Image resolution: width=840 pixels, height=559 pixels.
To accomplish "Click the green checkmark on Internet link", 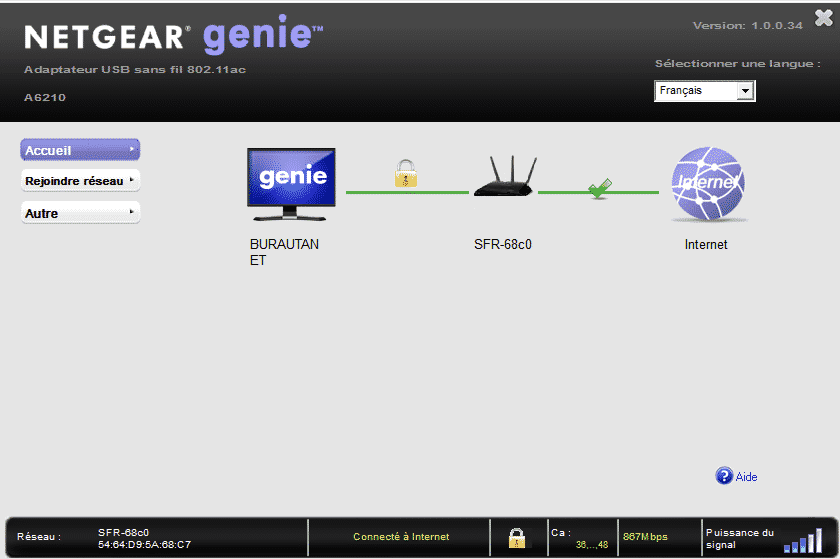I will [x=599, y=188].
